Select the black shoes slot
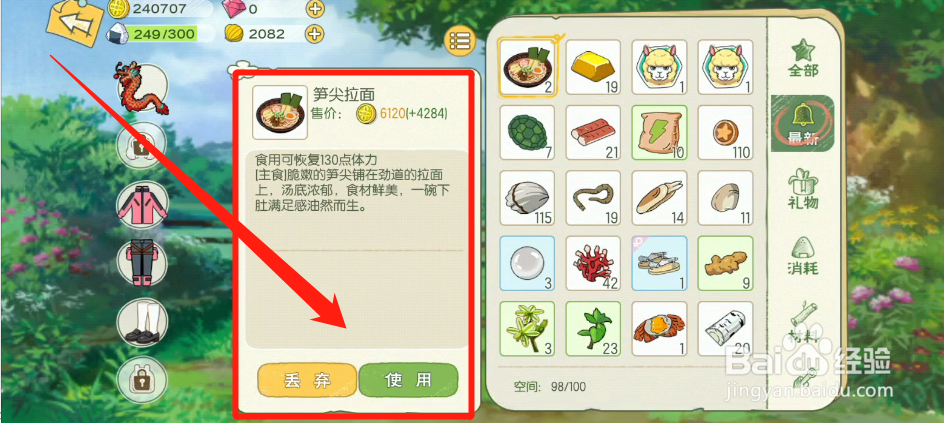This screenshot has height=423, width=944. [143, 323]
